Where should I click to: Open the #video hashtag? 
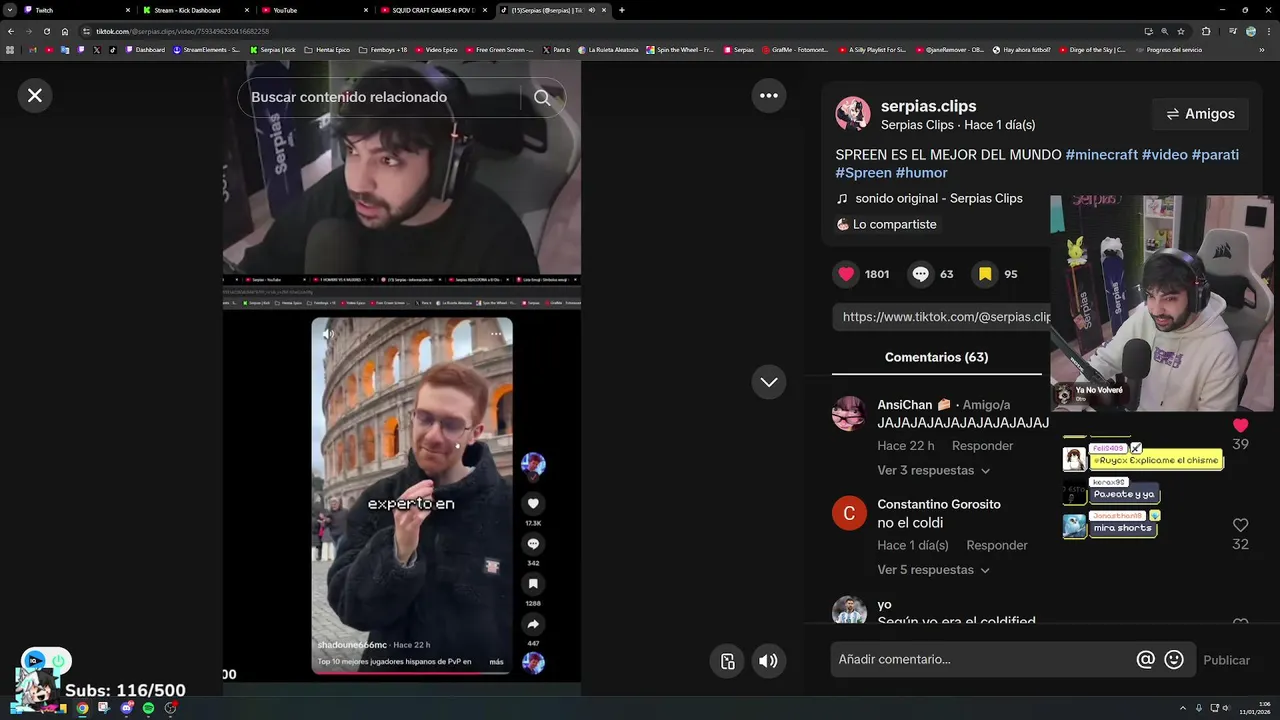click(x=1164, y=155)
